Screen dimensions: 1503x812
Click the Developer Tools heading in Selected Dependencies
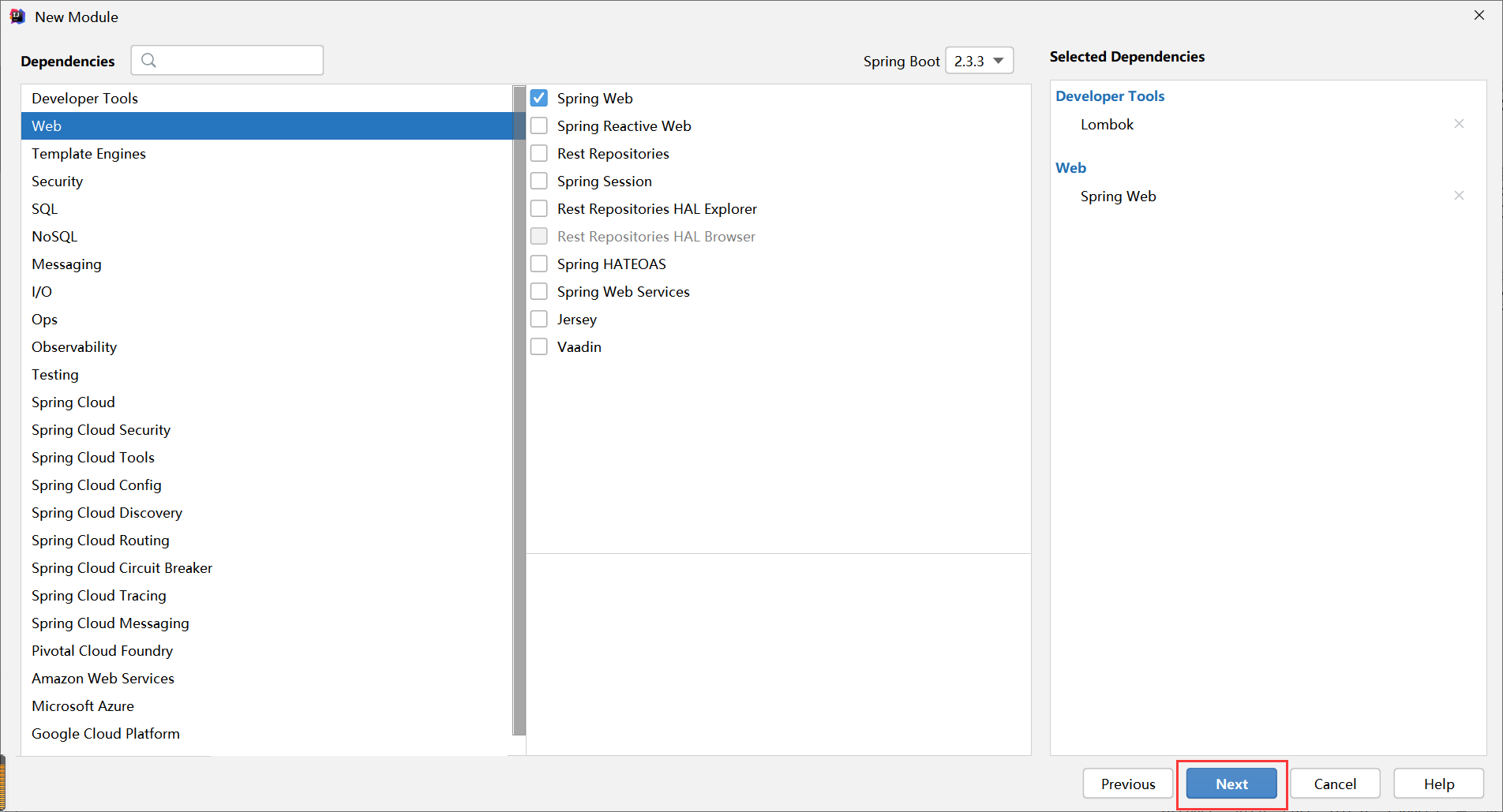[x=1110, y=95]
